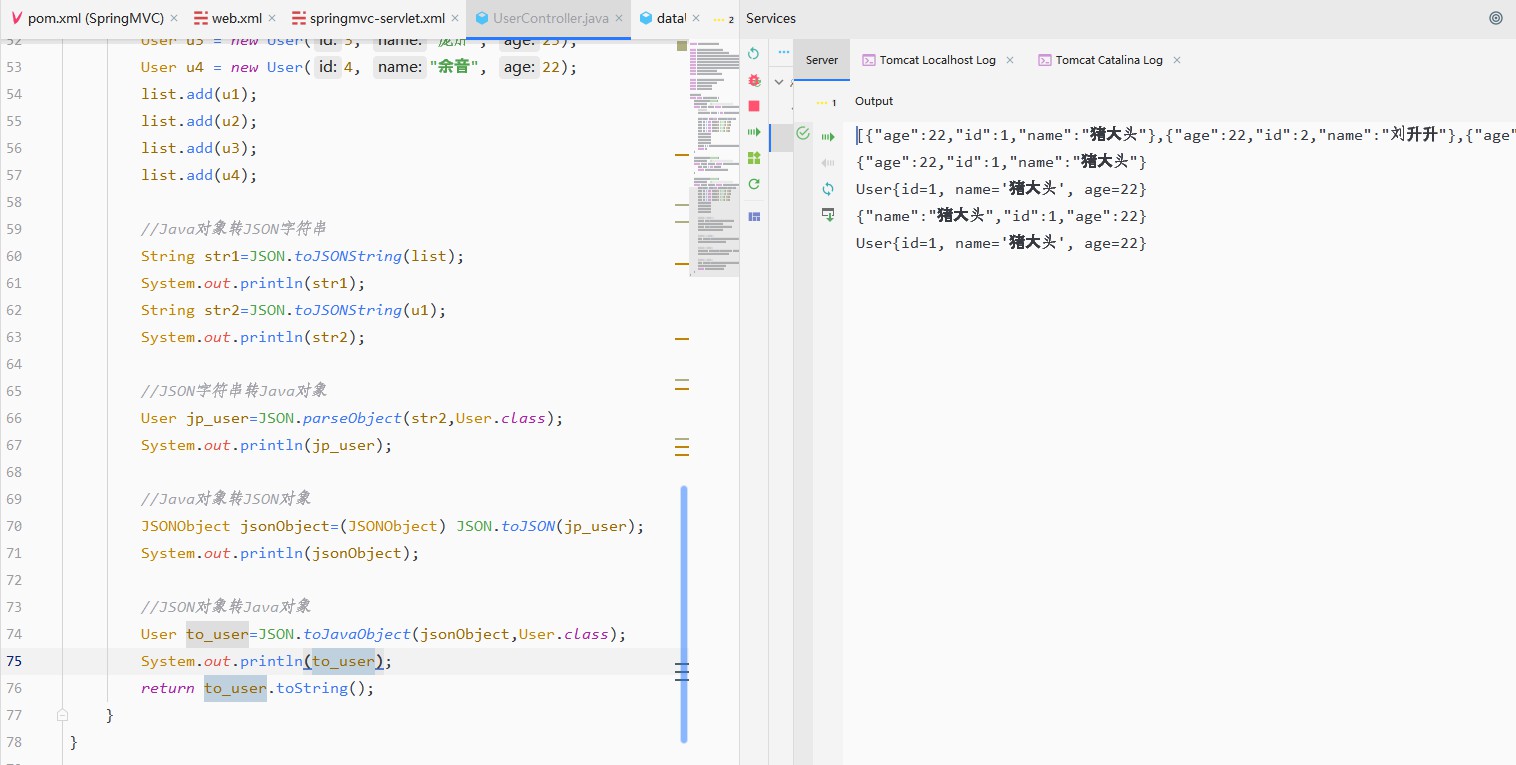Click the green Deploy All arrow icon

(x=754, y=132)
